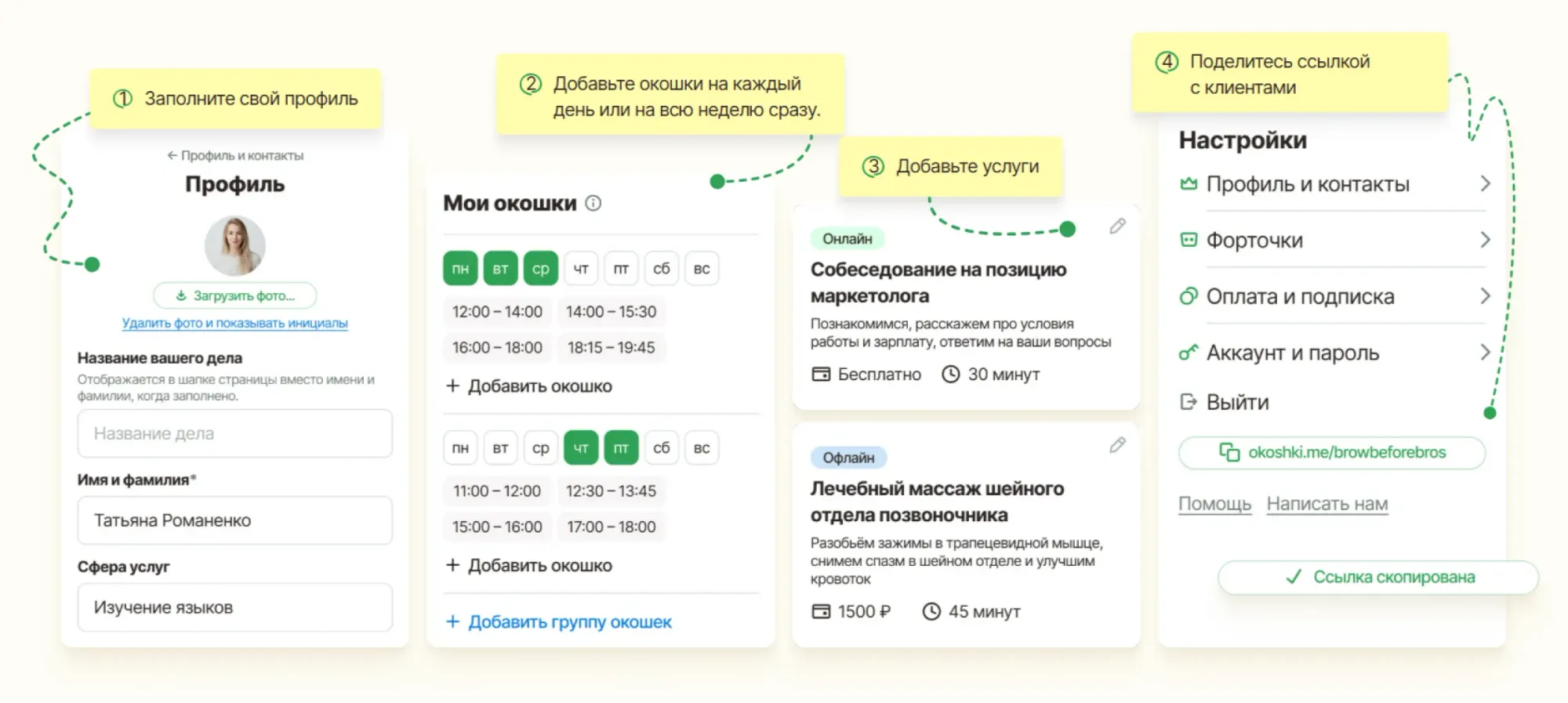Image resolution: width=1568 pixels, height=703 pixels.
Task: Click the clock icon beside 30 минут
Action: 950,375
